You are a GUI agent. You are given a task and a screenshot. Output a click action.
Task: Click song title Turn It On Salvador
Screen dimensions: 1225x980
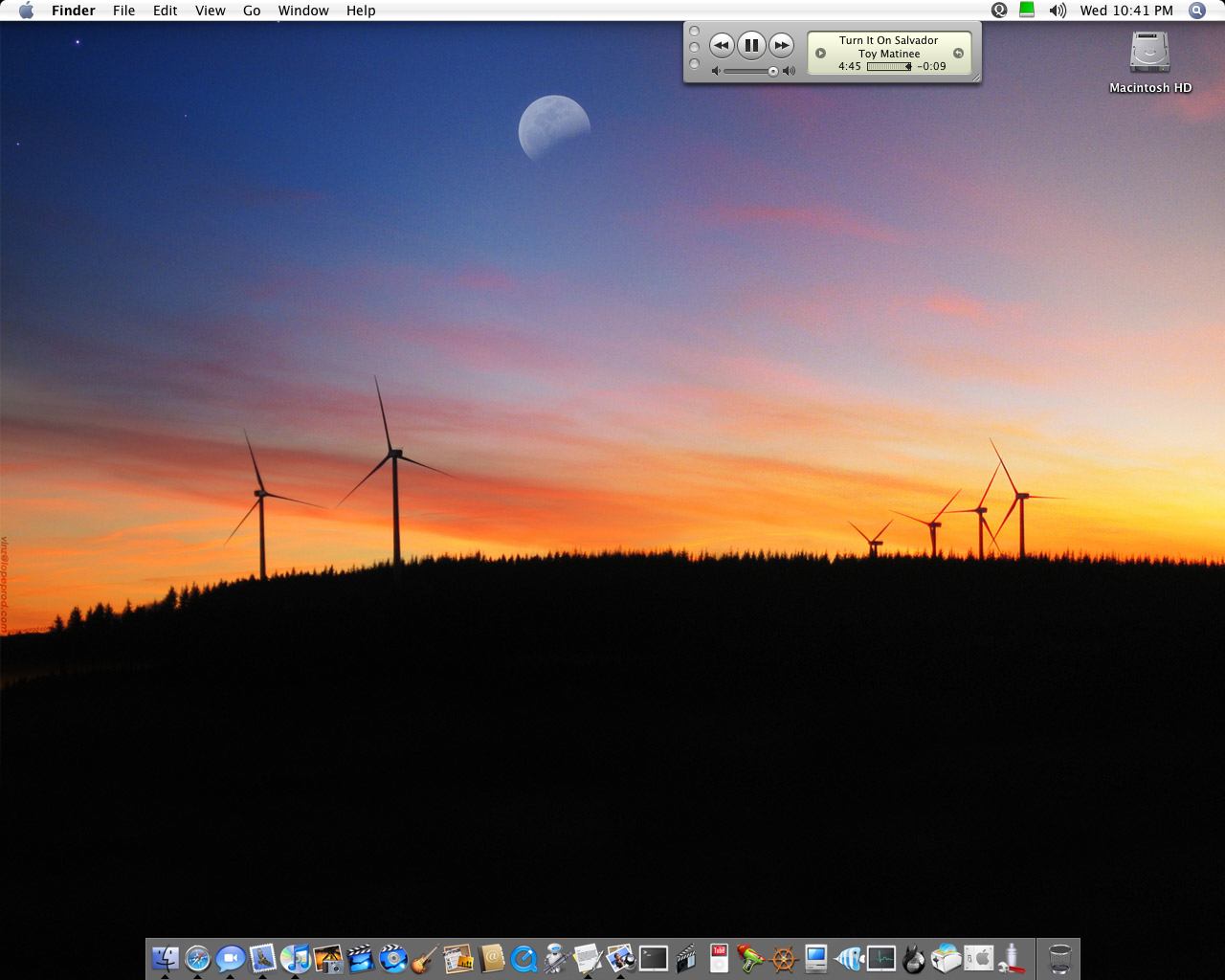point(889,40)
